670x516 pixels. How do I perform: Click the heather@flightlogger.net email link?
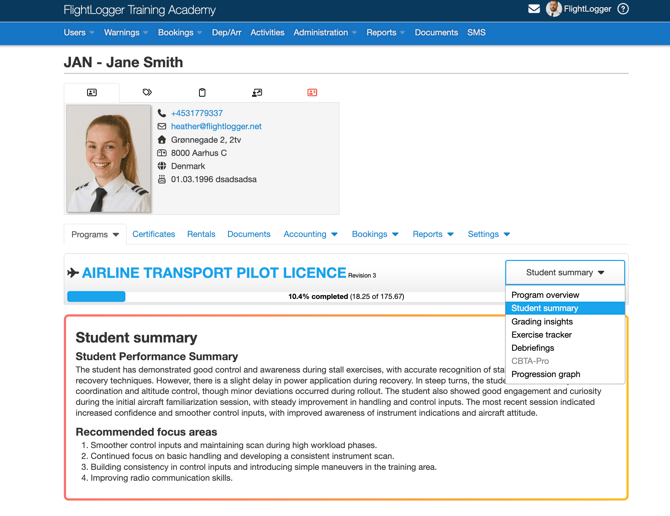pyautogui.click(x=216, y=126)
